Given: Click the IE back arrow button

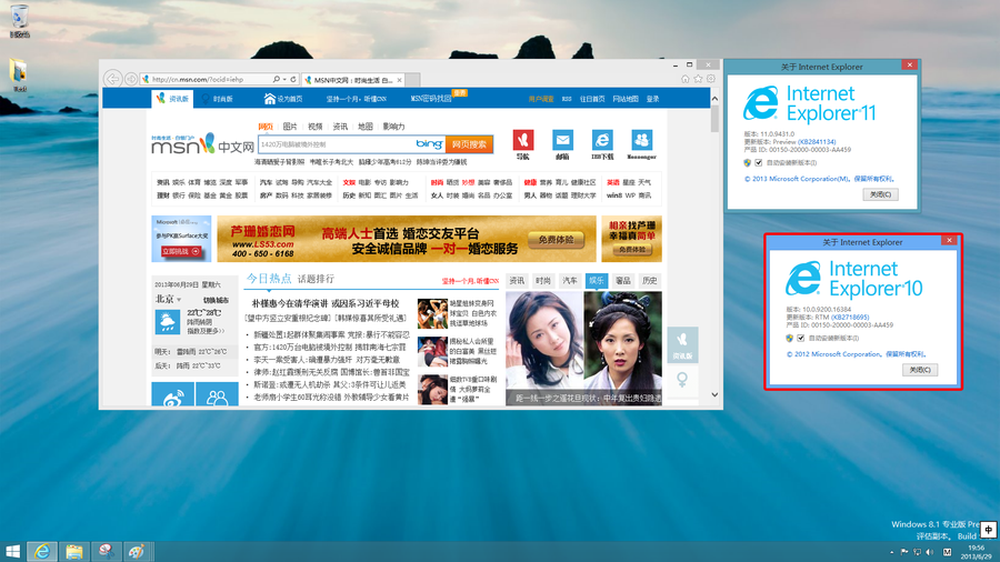Looking at the screenshot, I should tap(112, 79).
